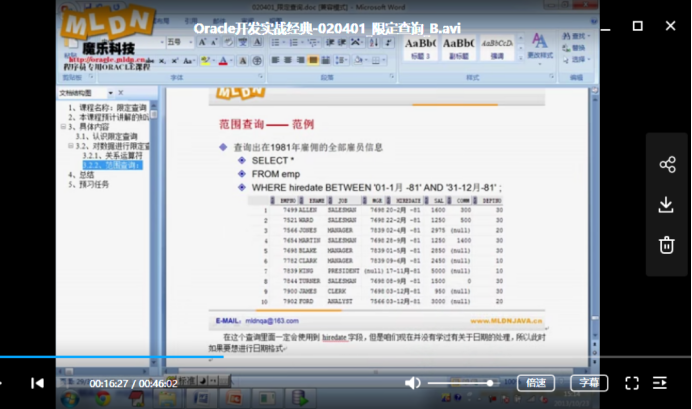Click the Sort A-Z icon
The width and height of the screenshot is (692, 409).
(x=374, y=42)
